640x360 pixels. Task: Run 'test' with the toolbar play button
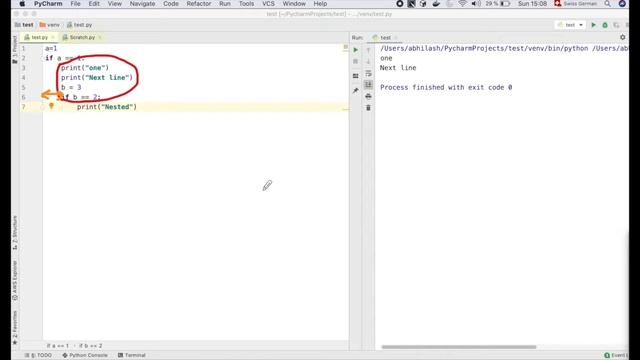coord(593,25)
